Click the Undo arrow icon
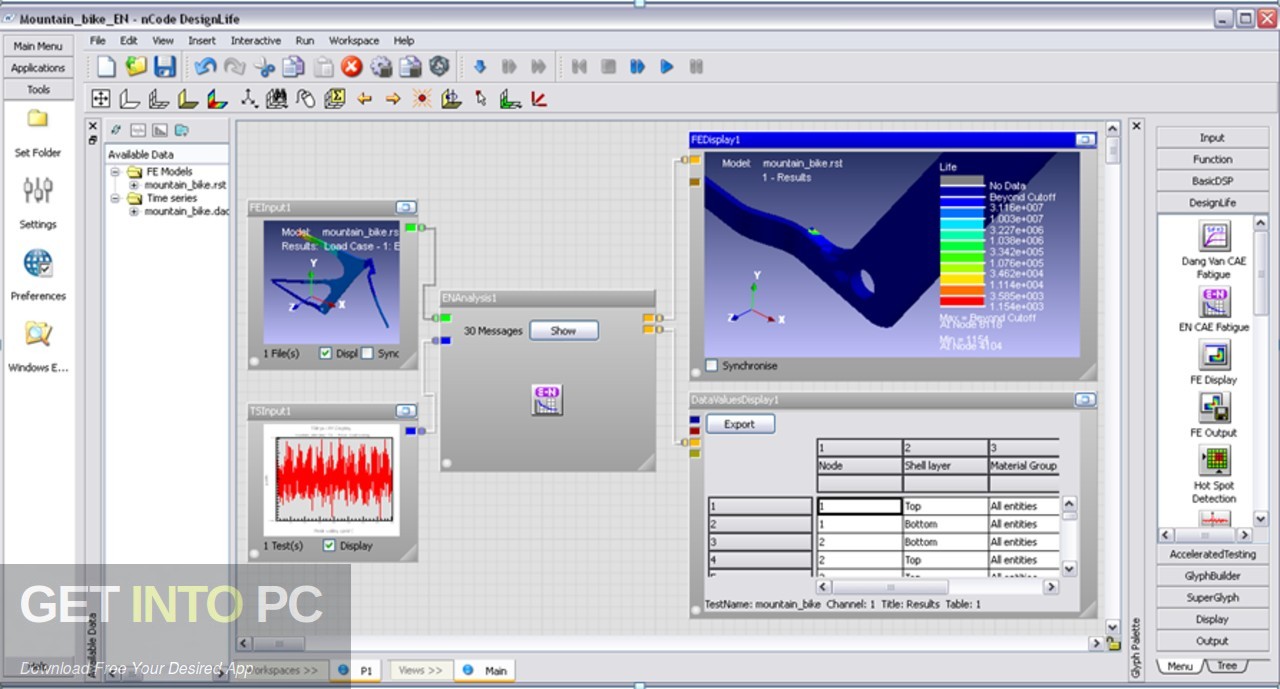The image size is (1280, 689). pyautogui.click(x=205, y=67)
